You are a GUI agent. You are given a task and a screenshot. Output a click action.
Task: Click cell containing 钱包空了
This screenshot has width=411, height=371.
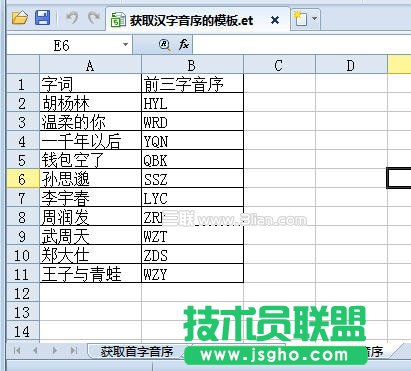90,160
